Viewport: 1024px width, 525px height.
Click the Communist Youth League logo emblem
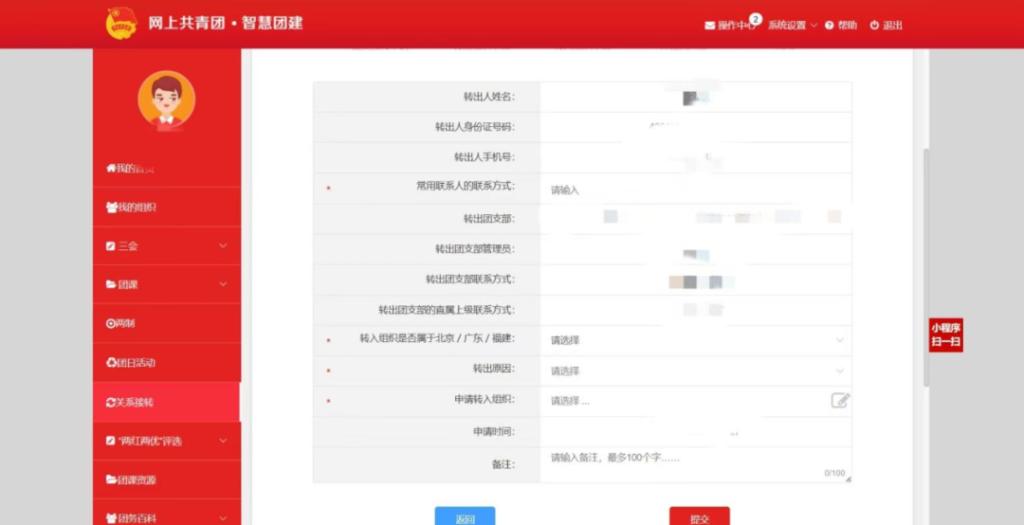click(x=121, y=23)
